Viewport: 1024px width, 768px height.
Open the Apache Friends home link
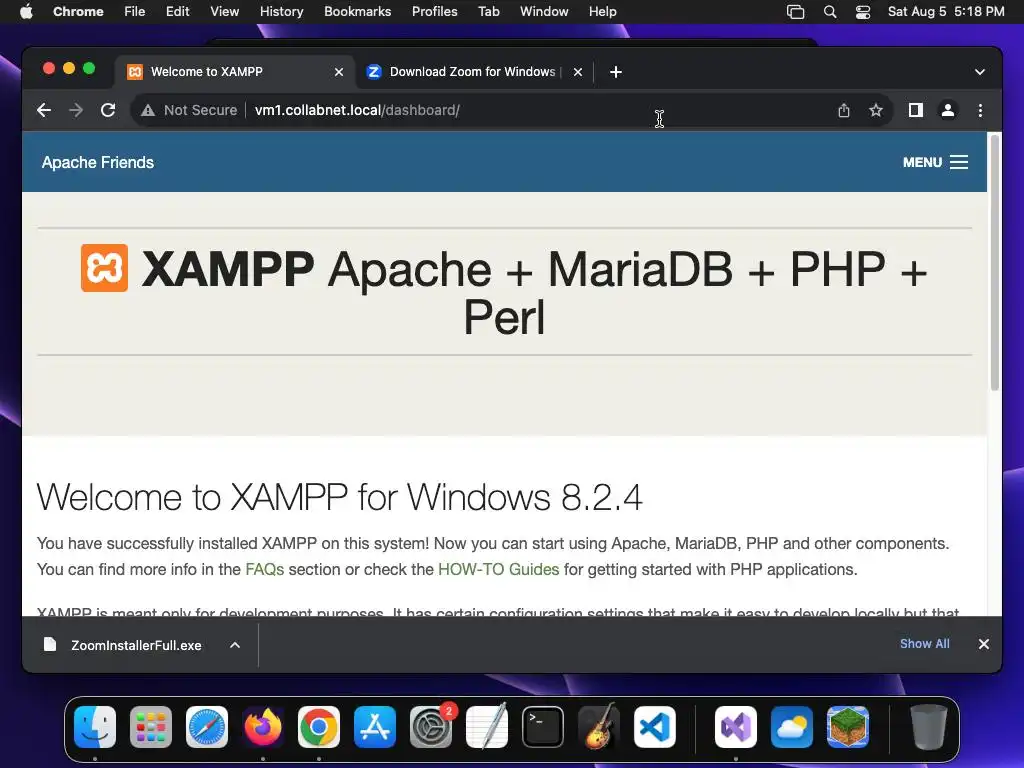[98, 162]
